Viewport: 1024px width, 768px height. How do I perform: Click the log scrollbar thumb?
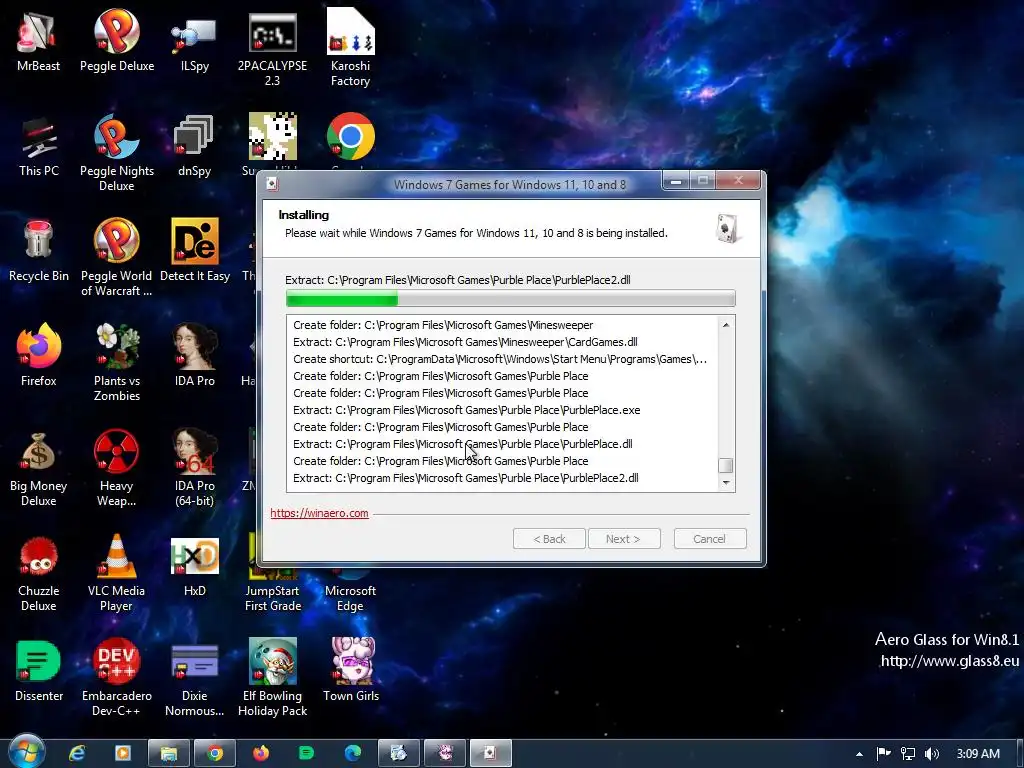pos(726,465)
